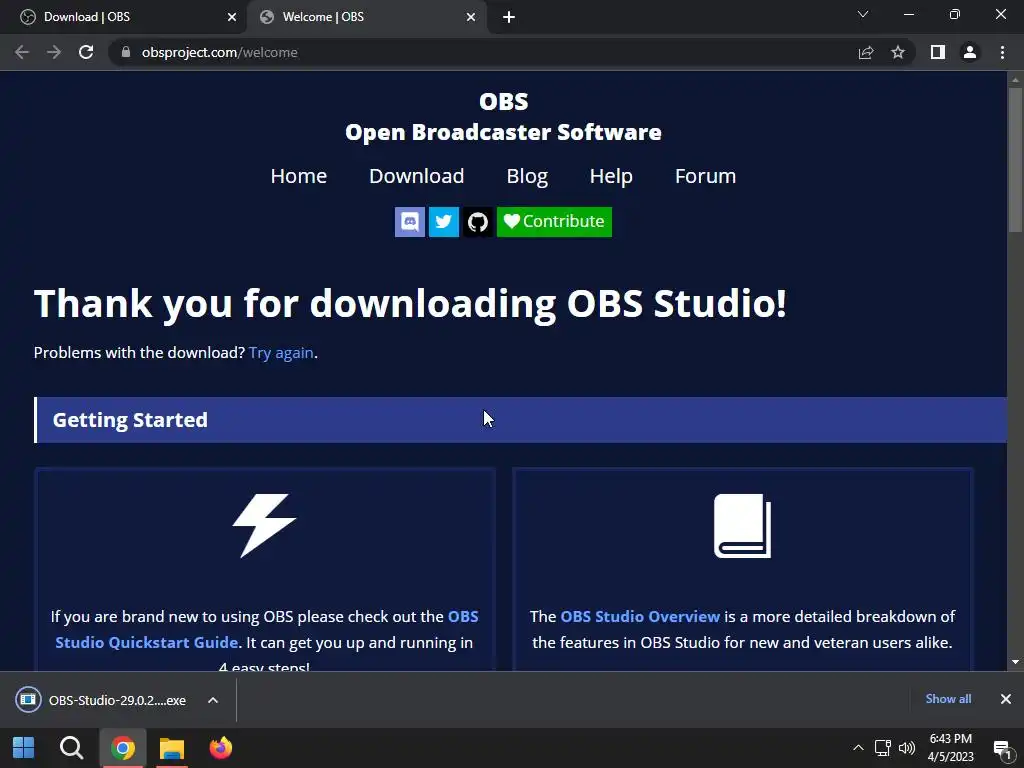Close the Download | OBS tab
This screenshot has width=1024, height=768.
tap(231, 17)
